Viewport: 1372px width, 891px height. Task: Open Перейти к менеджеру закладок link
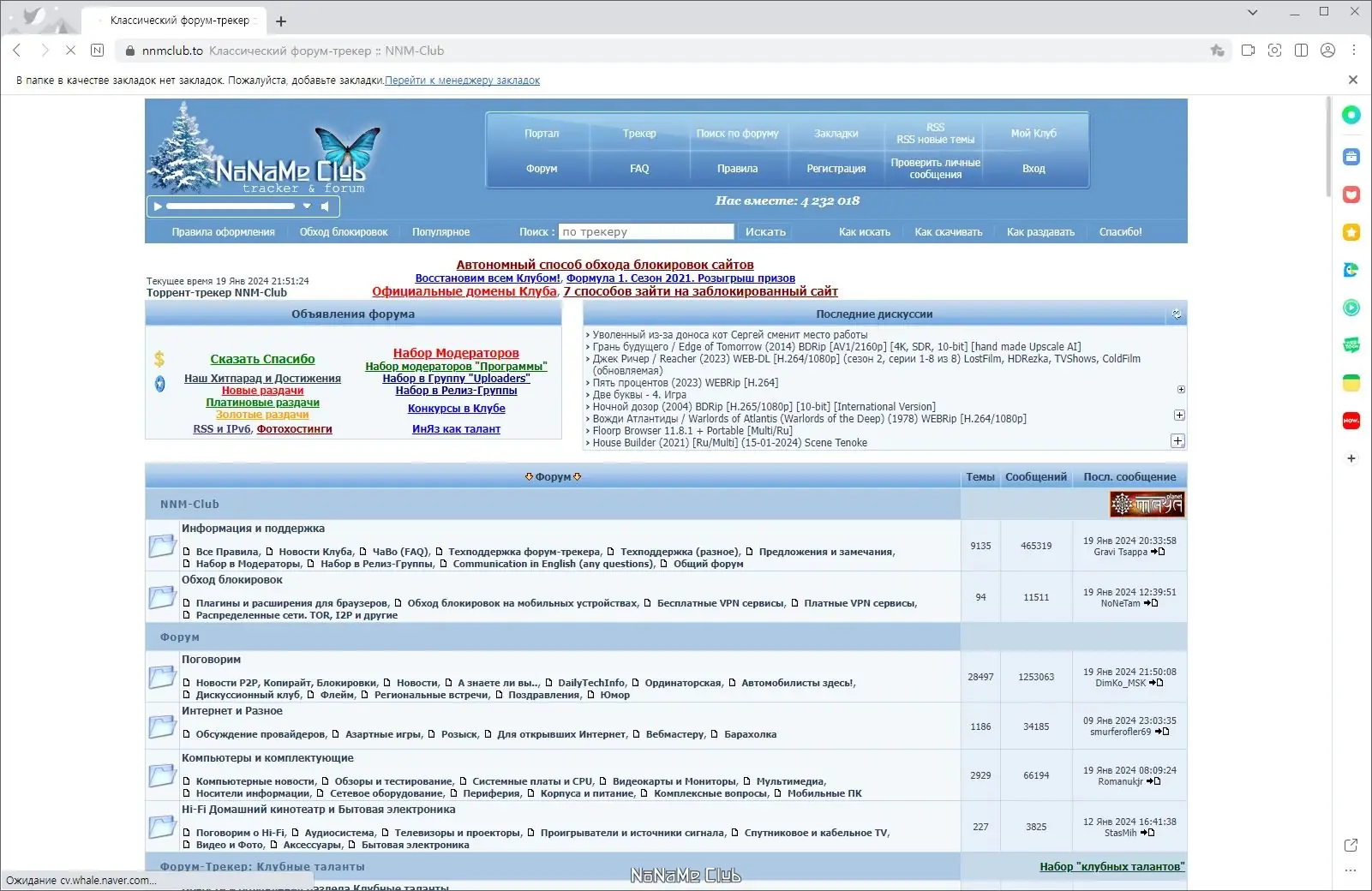click(462, 81)
